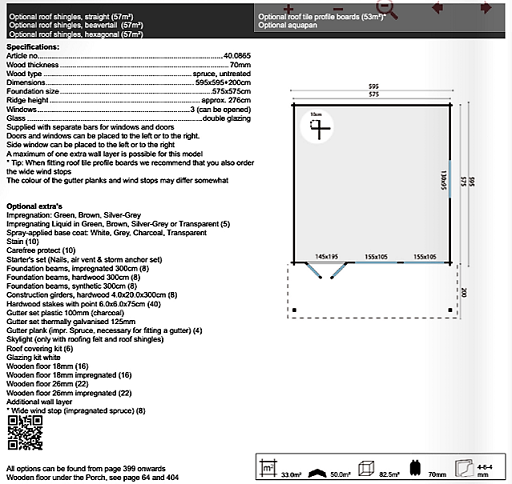Screen dimensions: 512x484
Task: Click 'Wooden floor 26mm (22)'
Action: click(x=47, y=384)
